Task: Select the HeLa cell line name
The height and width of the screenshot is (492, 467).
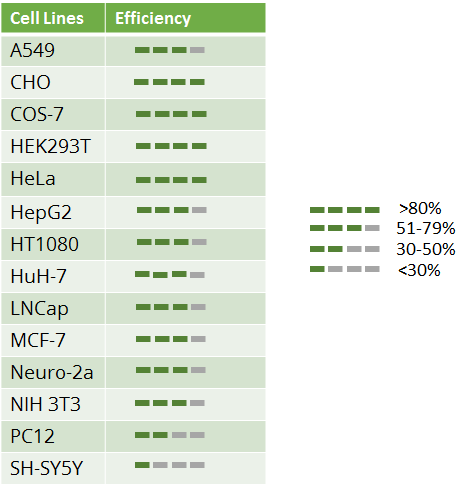Action: (33, 178)
